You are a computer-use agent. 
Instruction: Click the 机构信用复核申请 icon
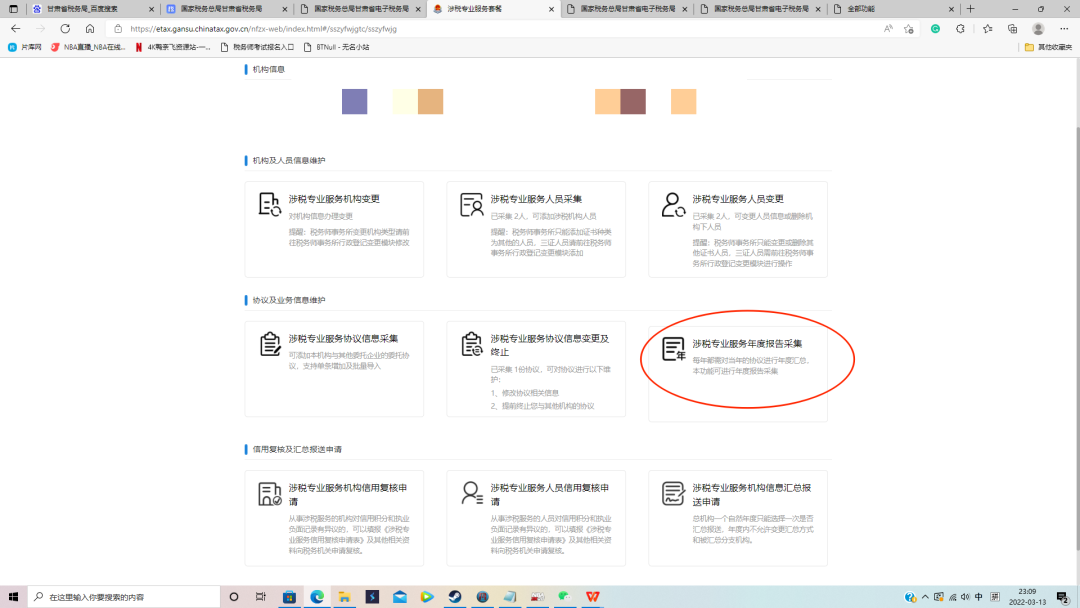(x=269, y=494)
